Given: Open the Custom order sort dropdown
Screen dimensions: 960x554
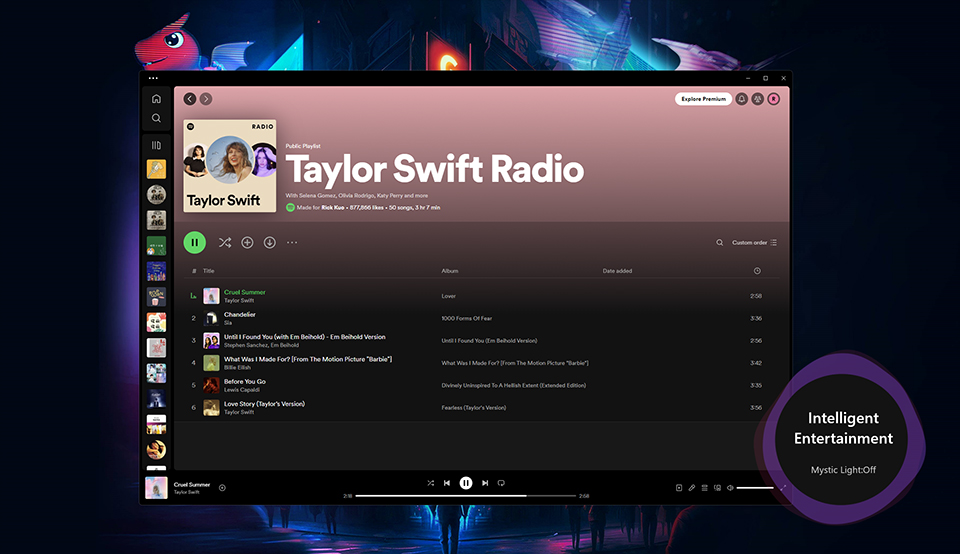Looking at the screenshot, I should click(x=754, y=242).
